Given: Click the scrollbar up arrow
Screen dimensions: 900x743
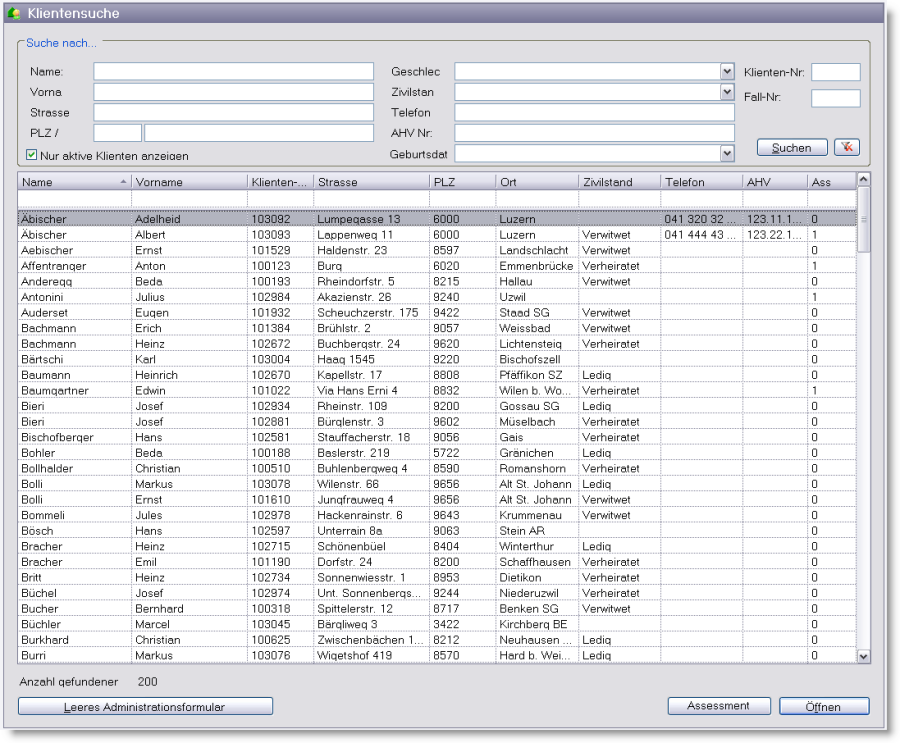Looking at the screenshot, I should click(864, 180).
